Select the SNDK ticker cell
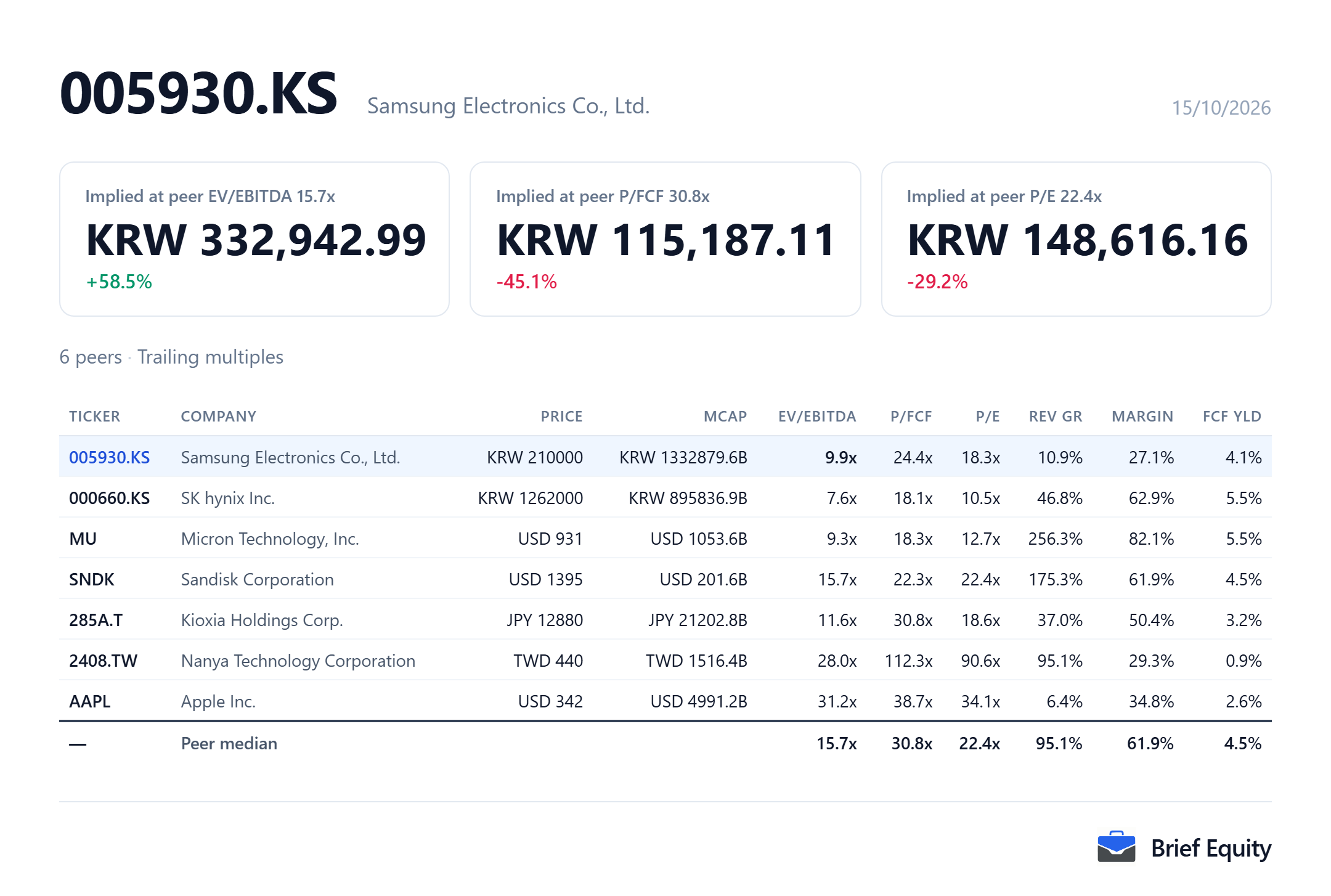This screenshot has width=1331, height=896. 92,579
